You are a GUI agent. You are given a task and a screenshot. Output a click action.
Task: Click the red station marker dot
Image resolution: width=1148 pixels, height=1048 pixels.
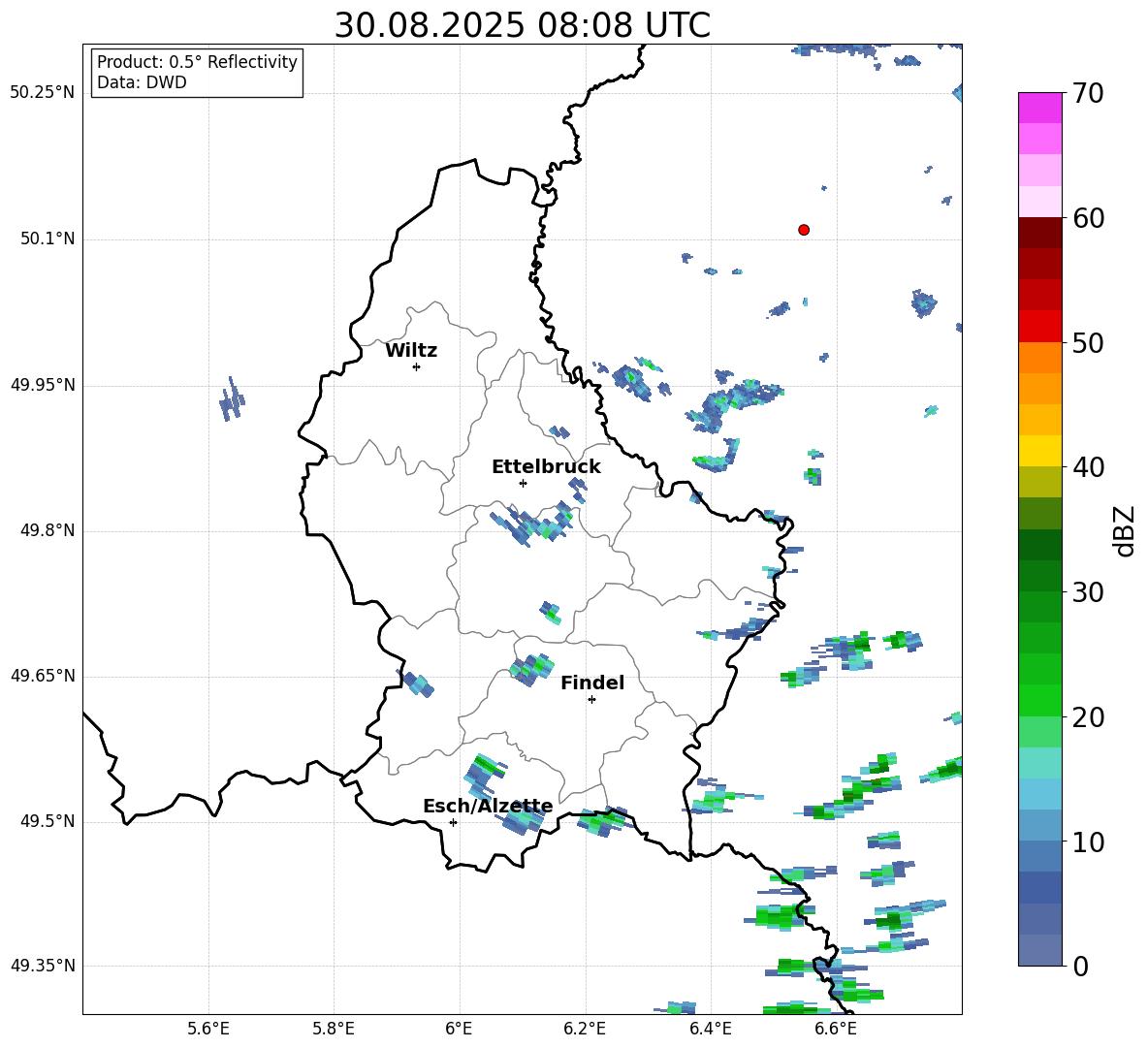(804, 230)
